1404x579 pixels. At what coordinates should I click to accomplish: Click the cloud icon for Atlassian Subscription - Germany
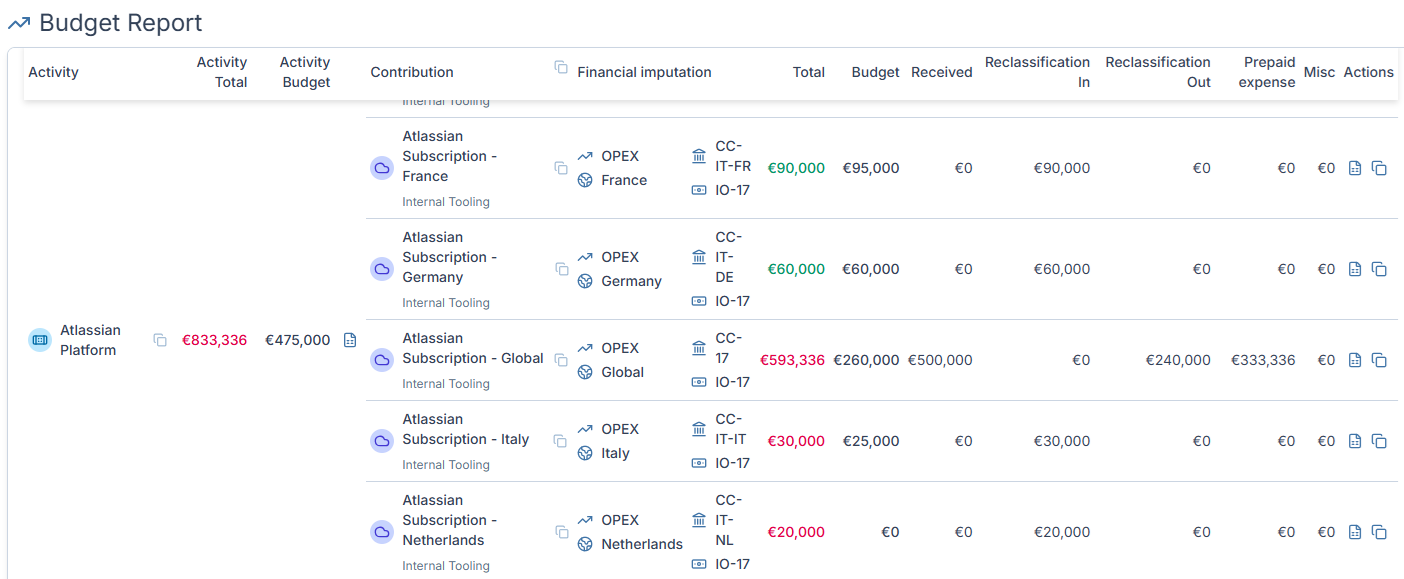(x=382, y=269)
